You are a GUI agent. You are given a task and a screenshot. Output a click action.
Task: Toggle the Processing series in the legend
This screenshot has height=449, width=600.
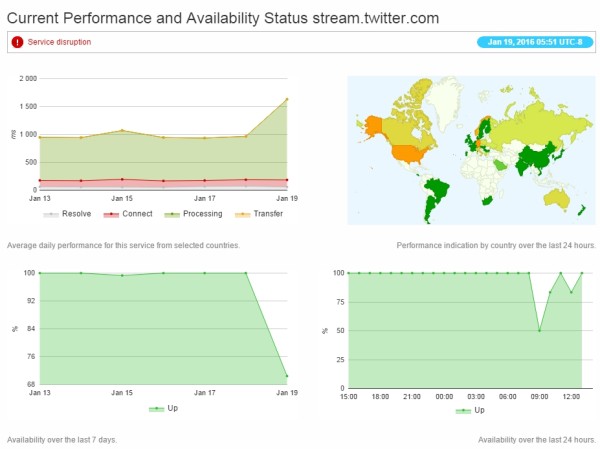(196, 214)
